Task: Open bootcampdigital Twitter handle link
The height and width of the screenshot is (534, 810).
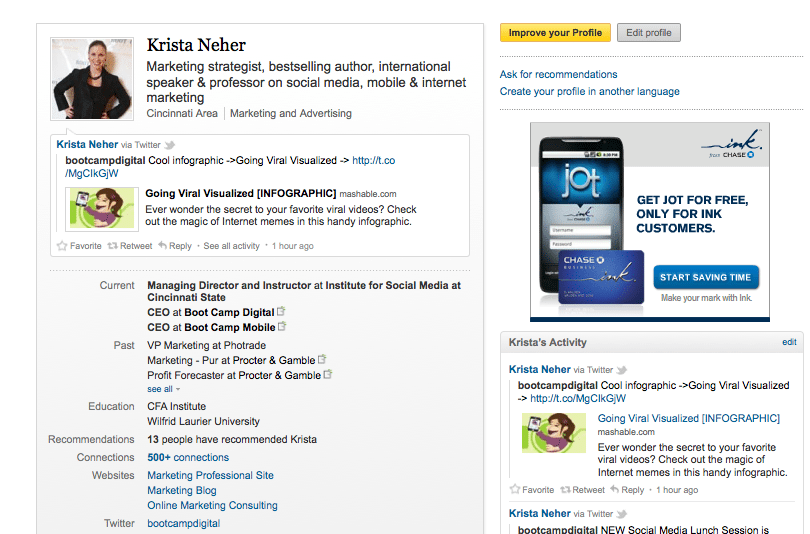Action: coord(183,524)
